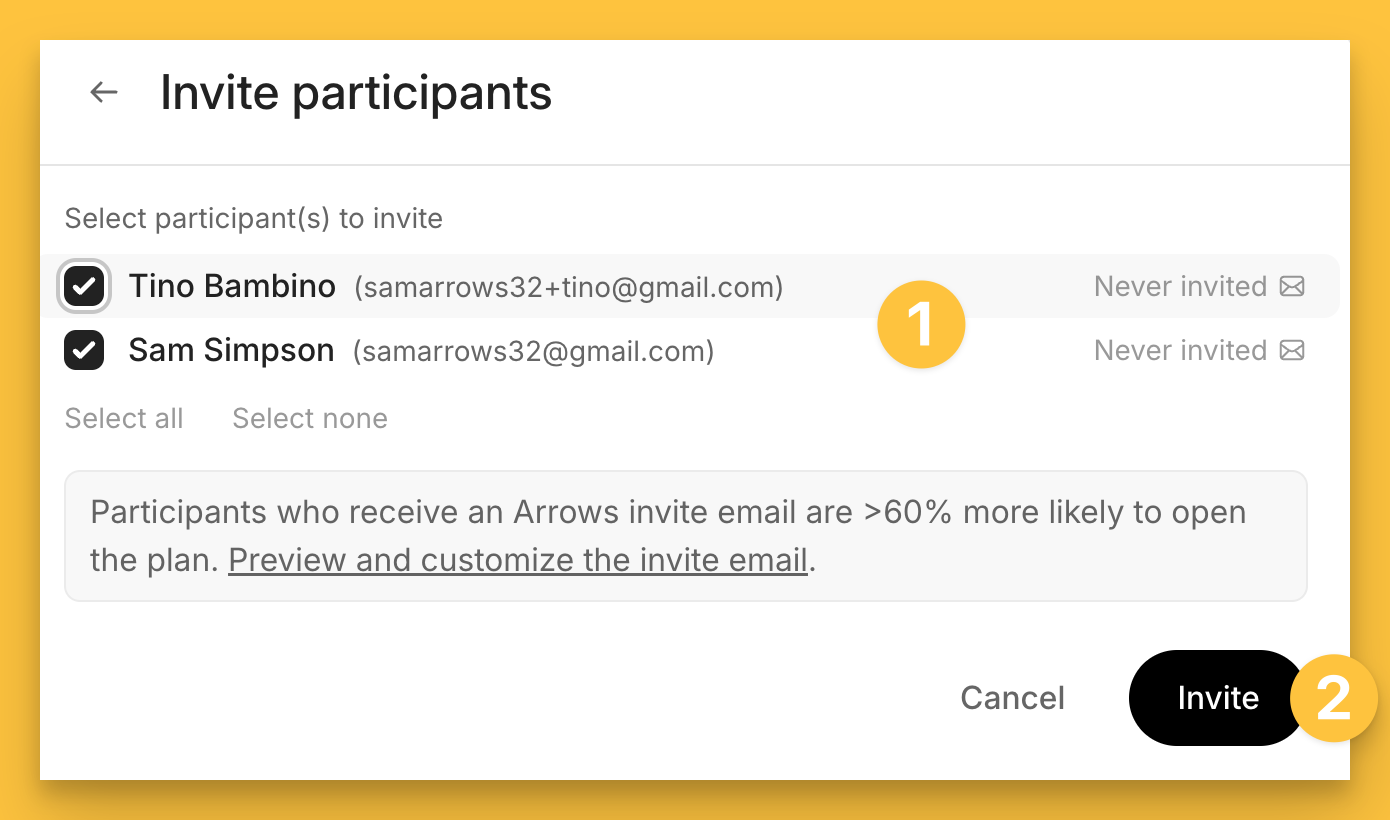Uncheck the Sam Simpson checkbox
Image resolution: width=1390 pixels, height=820 pixels.
coord(84,351)
